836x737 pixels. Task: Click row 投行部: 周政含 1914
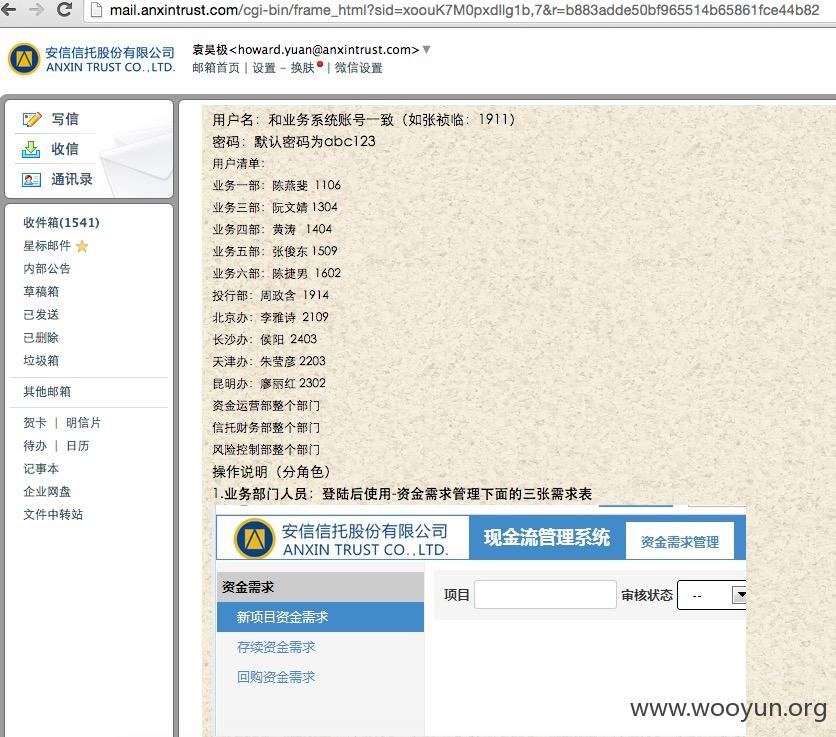(x=270, y=295)
